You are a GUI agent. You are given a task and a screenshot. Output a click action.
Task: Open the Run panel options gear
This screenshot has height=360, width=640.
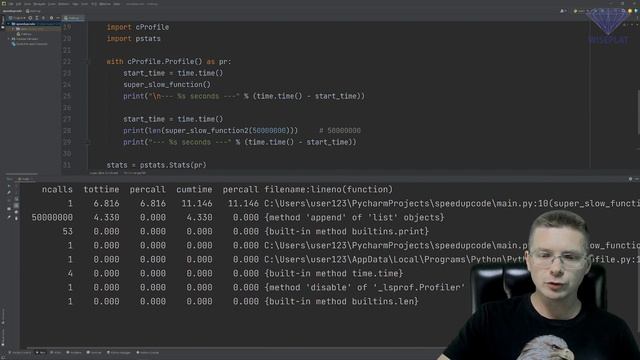pos(630,179)
